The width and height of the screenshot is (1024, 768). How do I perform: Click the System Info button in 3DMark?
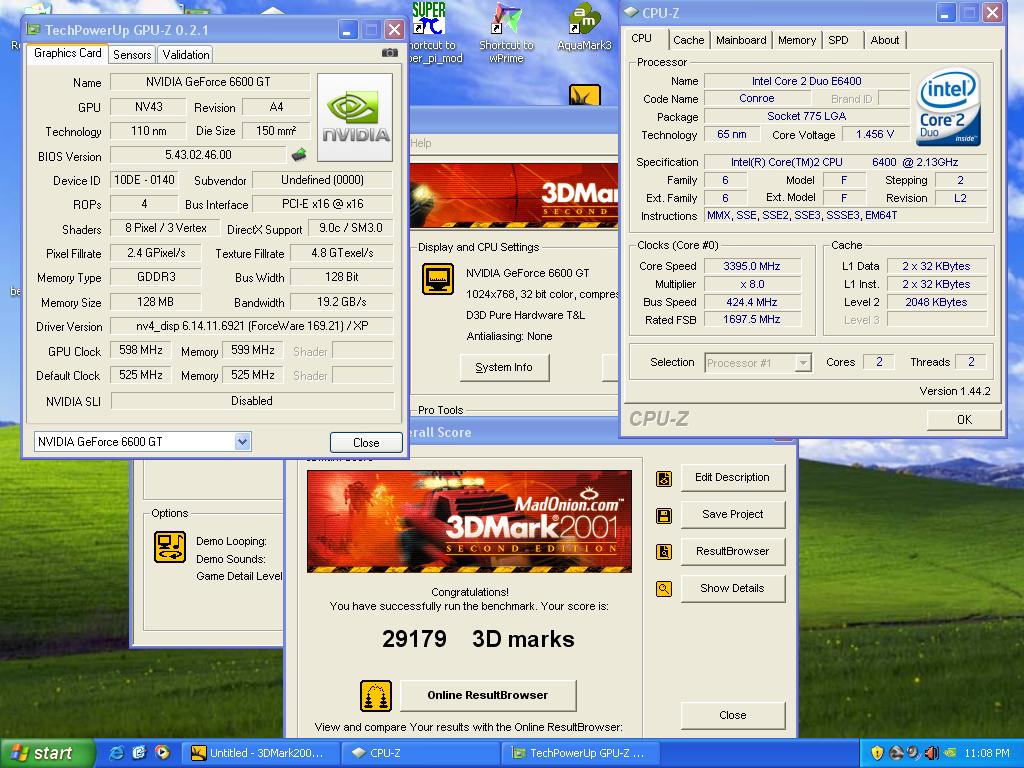504,367
